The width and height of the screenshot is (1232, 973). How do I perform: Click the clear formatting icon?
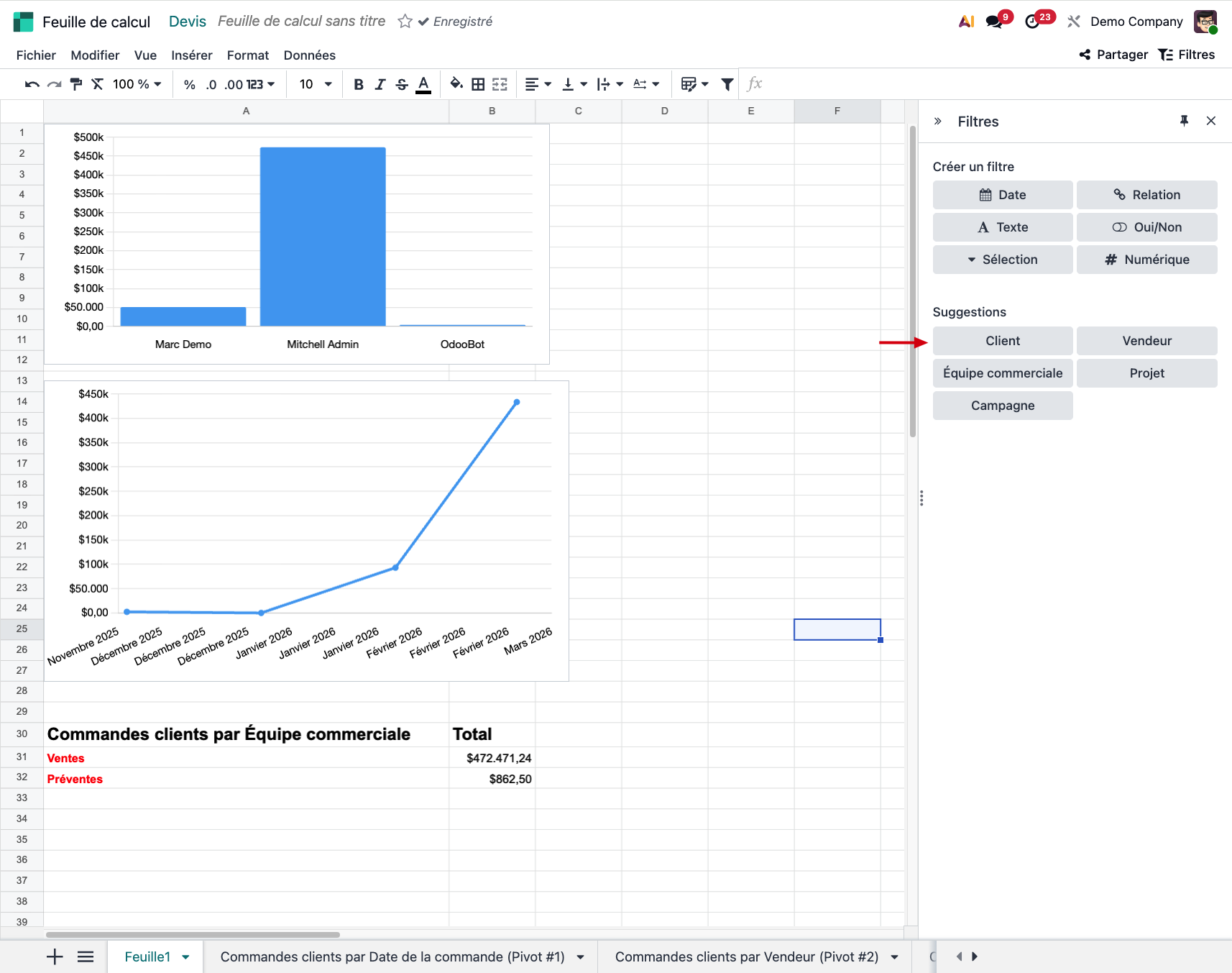(98, 85)
